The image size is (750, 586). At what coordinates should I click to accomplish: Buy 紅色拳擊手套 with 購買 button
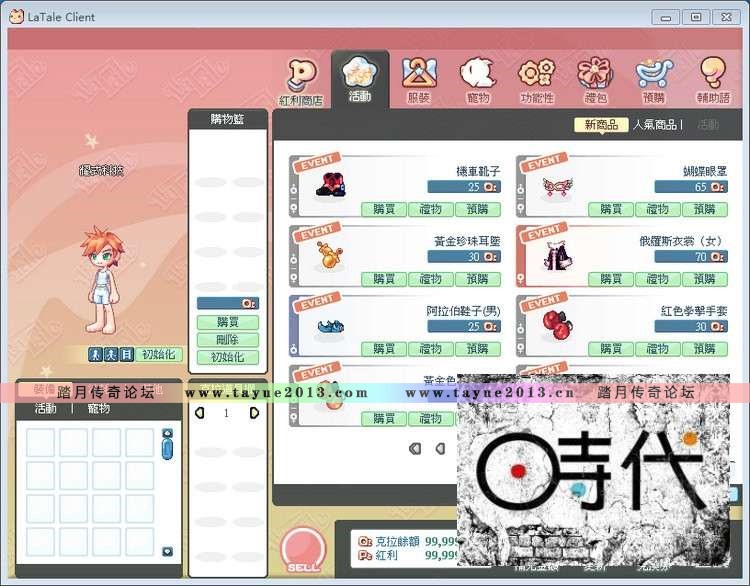tap(611, 349)
